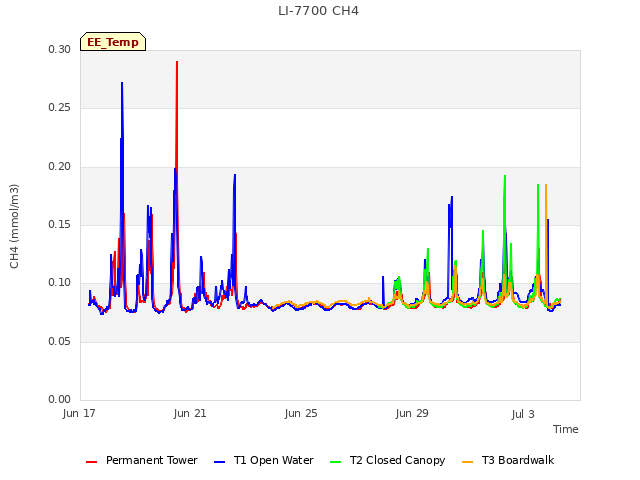Click the 0.05 y-axis tick label
This screenshot has width=640, height=480.
(x=60, y=341)
